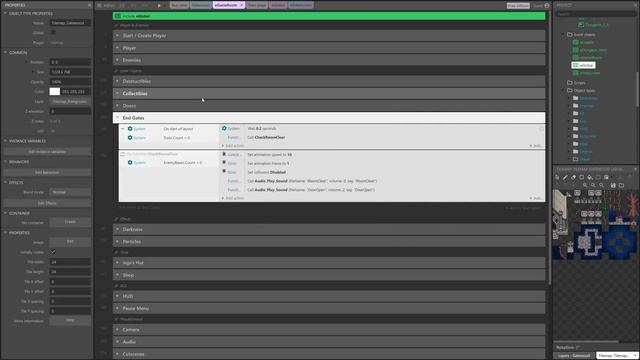Expand the HUD event group

pos(117,296)
